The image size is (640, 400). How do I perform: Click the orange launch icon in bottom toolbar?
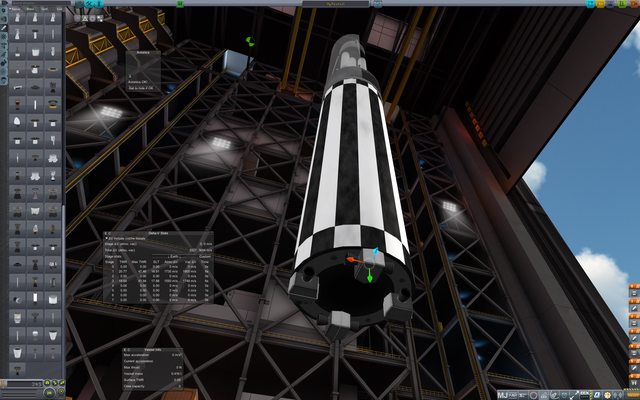tap(632, 395)
